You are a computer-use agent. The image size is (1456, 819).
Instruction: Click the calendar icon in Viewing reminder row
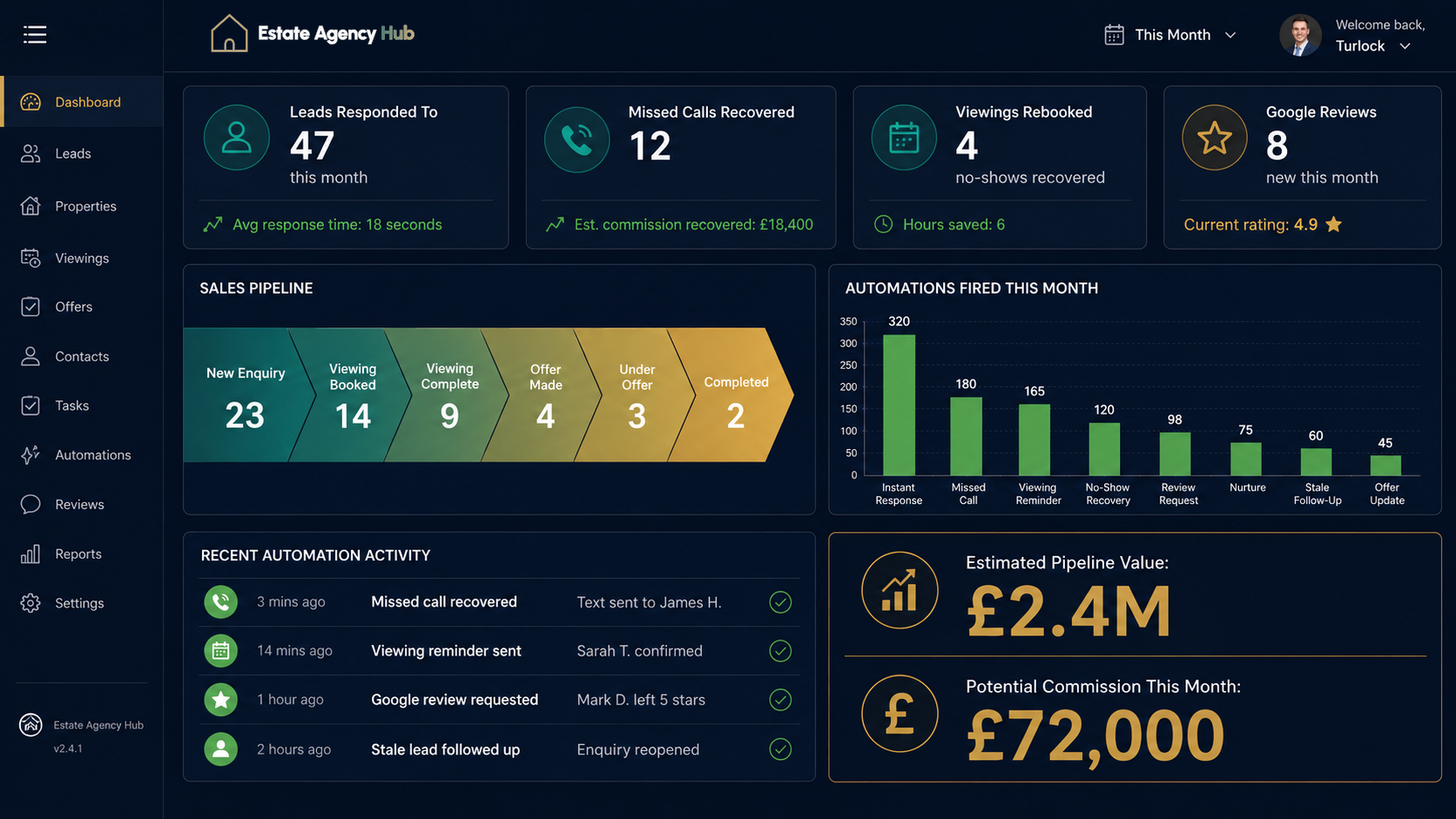point(221,651)
